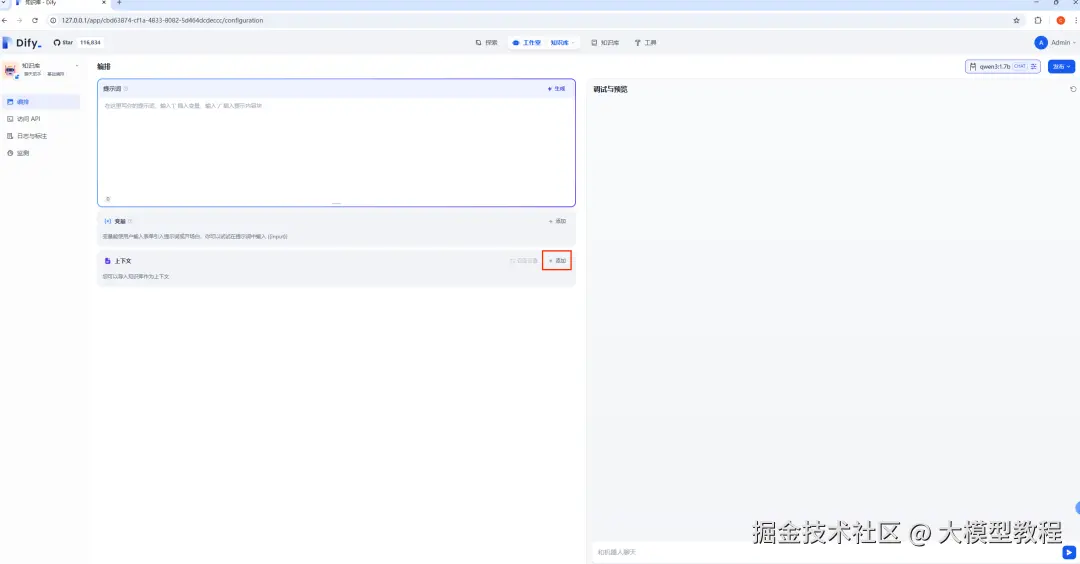Open the 探索 (Explore) nav item
Viewport: 1080px width, 564px height.
pos(486,43)
